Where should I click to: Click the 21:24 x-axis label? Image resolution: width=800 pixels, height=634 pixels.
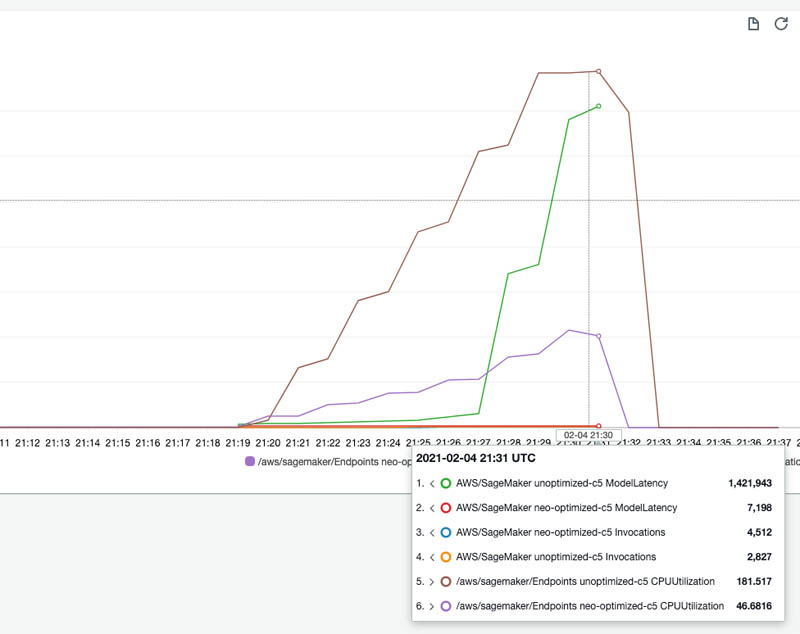click(388, 443)
